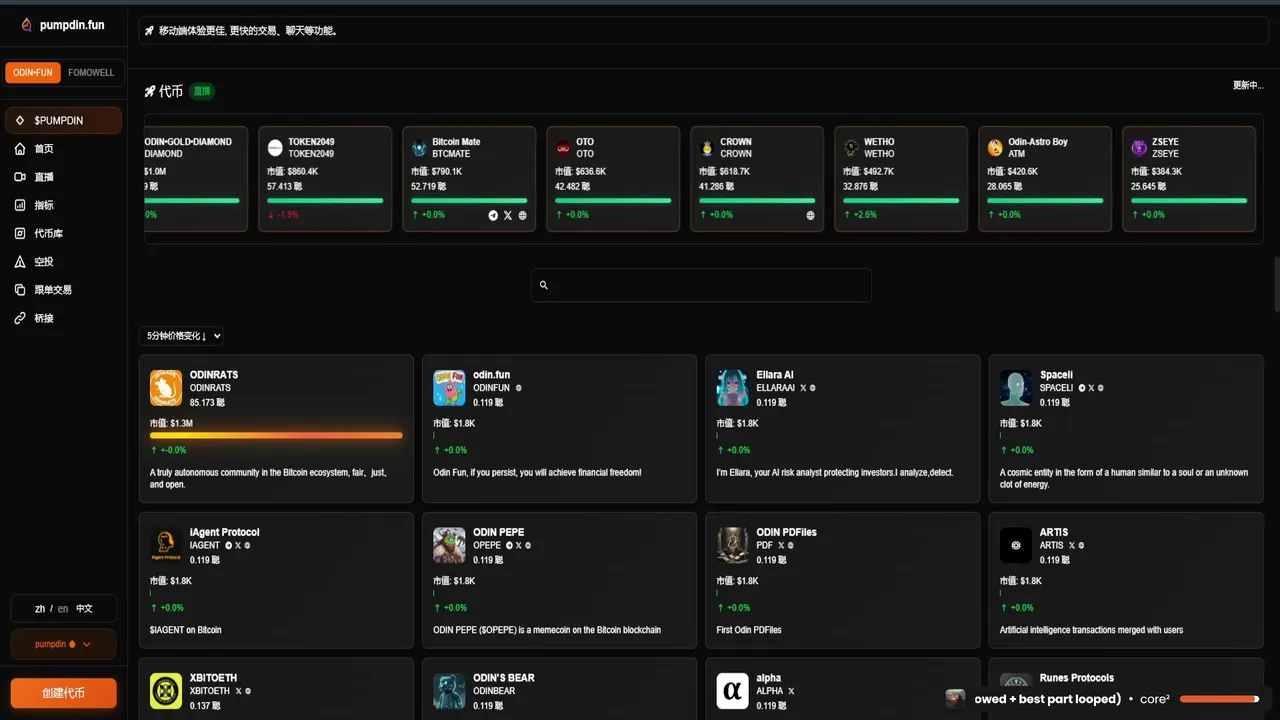Expand the pumpdin account dropdown
The height and width of the screenshot is (720, 1280).
(64, 644)
